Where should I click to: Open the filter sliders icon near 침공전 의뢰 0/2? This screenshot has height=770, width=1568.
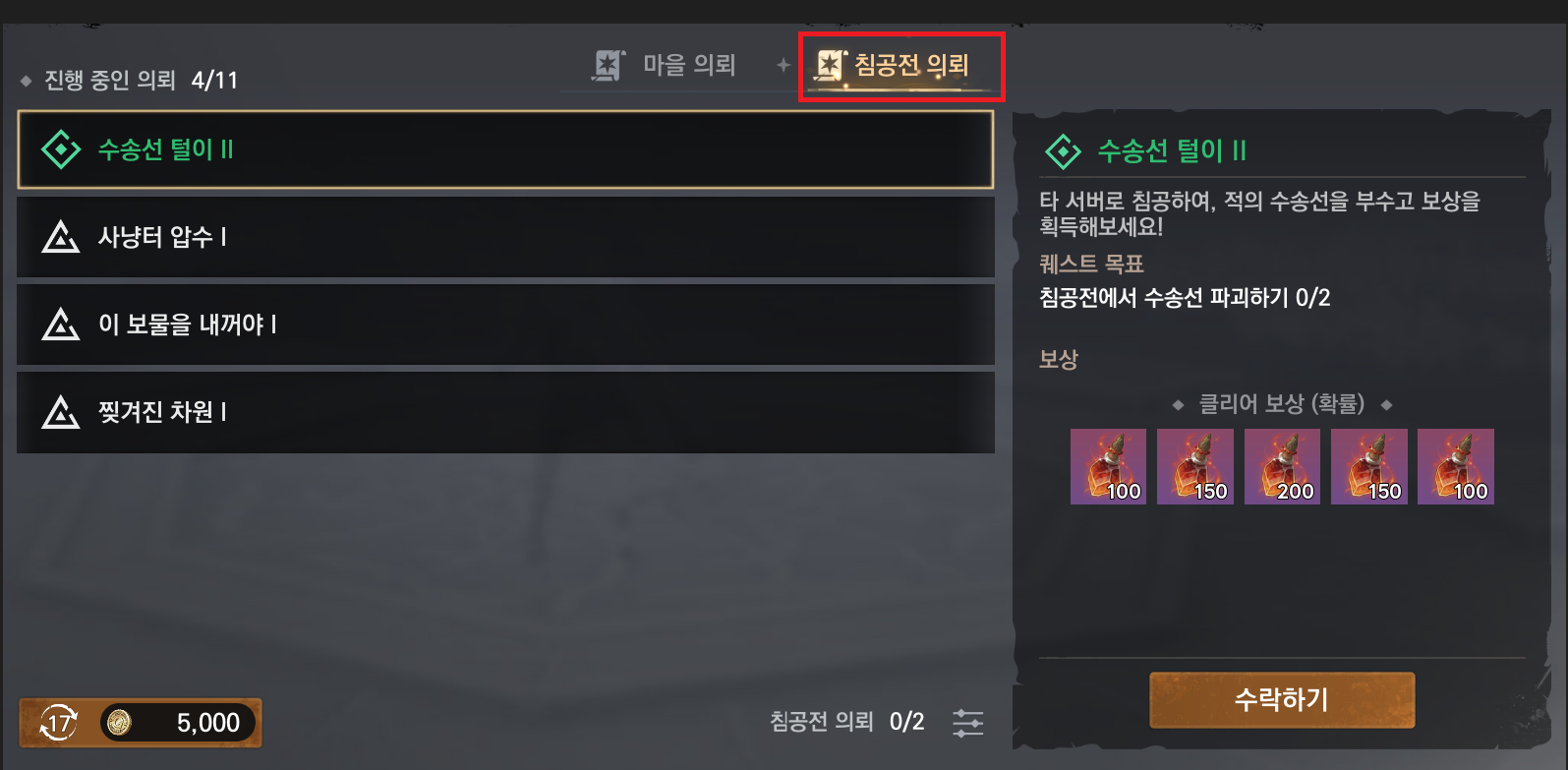[968, 723]
